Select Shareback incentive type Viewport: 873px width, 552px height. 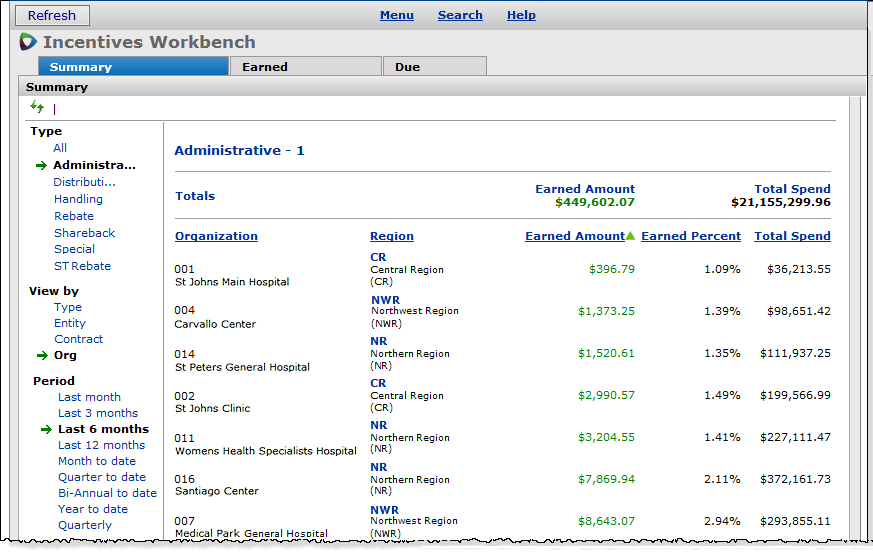(x=85, y=233)
